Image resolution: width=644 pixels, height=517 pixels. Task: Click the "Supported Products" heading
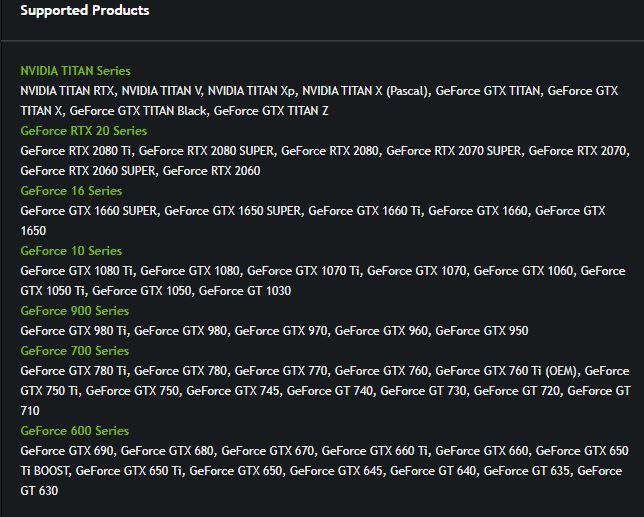(85, 10)
